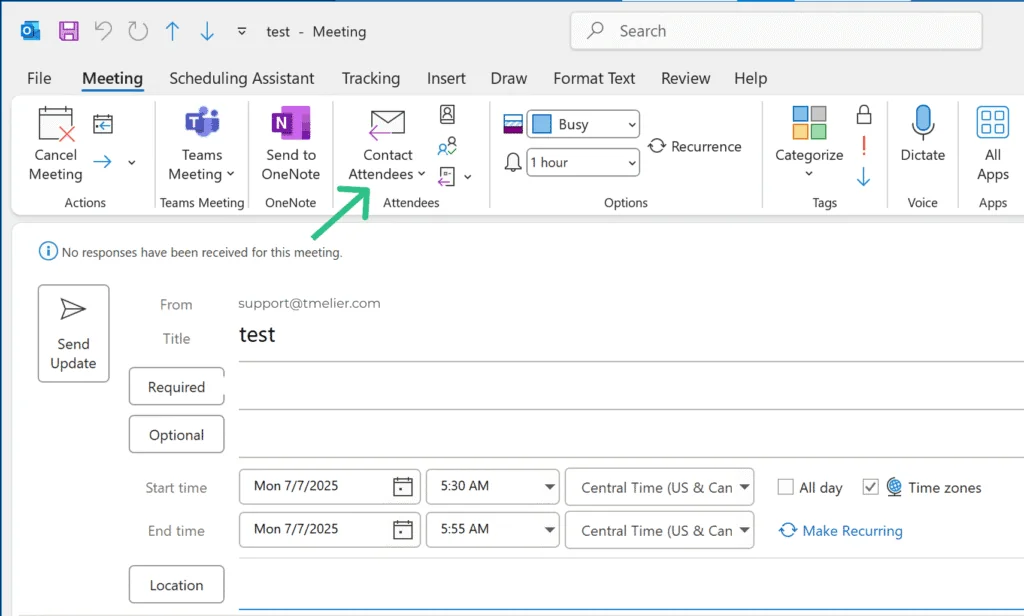Click Dictate microphone icon
The height and width of the screenshot is (616, 1024).
tap(923, 122)
